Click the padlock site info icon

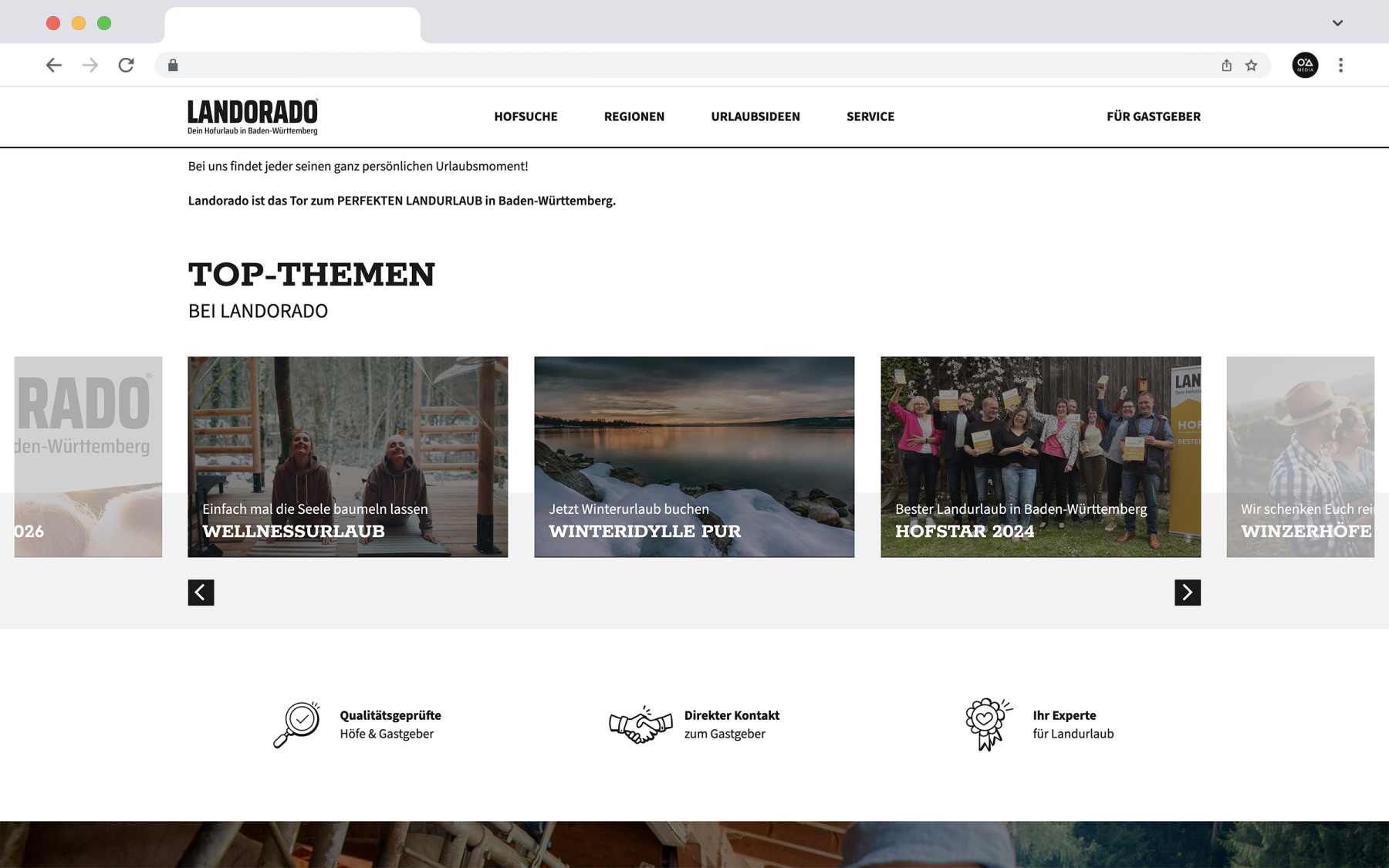(173, 66)
